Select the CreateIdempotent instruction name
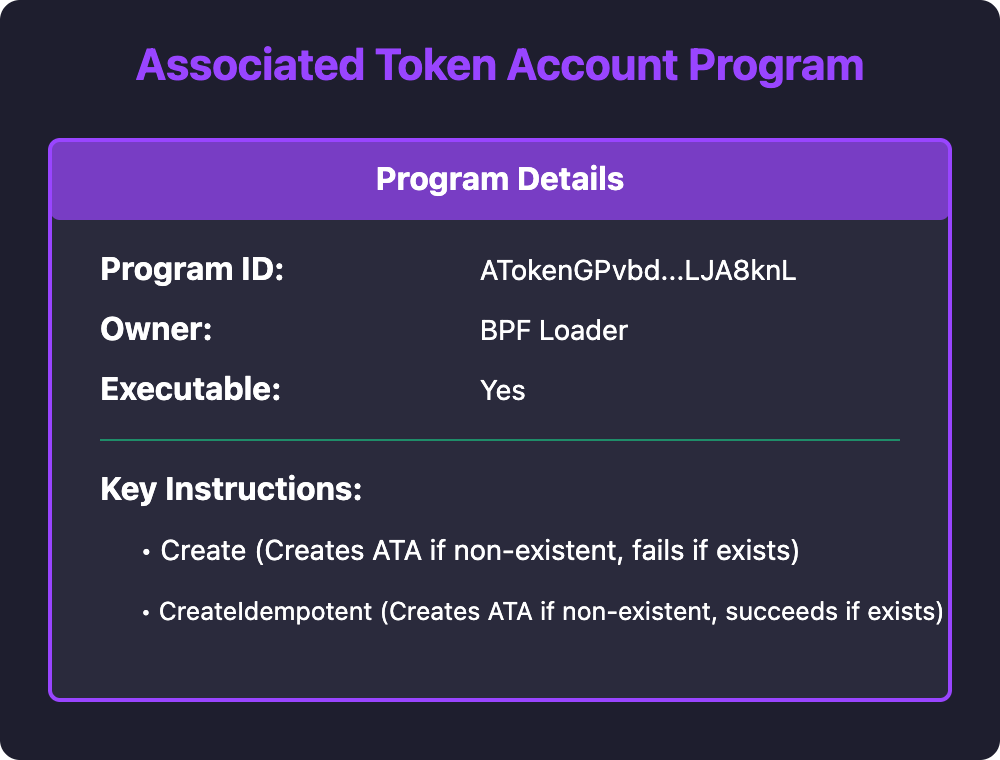Screen dimensions: 1000x760 pos(266,611)
